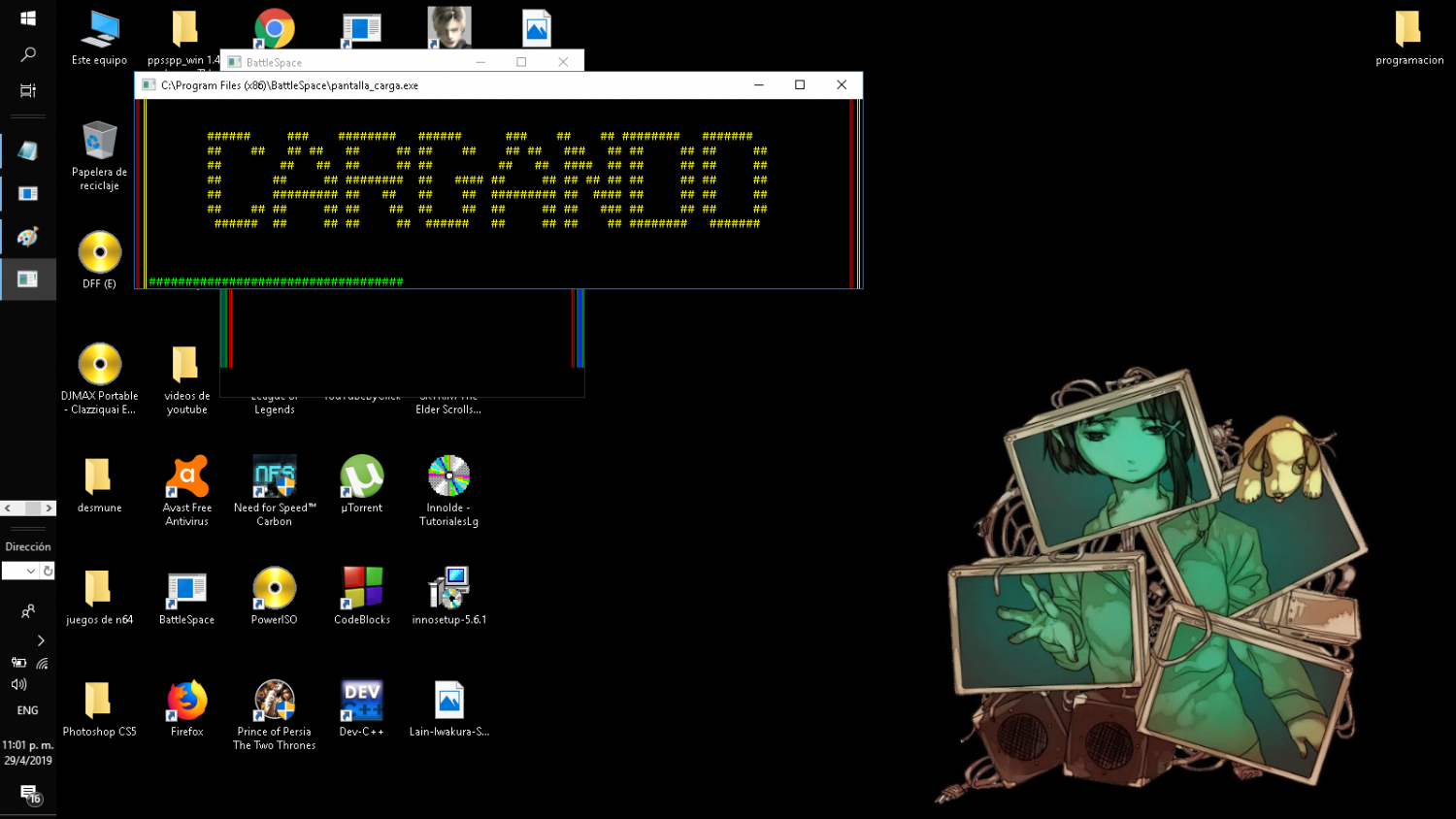The height and width of the screenshot is (819, 1456).
Task: Open the Windows Start menu
Action: pyautogui.click(x=28, y=18)
